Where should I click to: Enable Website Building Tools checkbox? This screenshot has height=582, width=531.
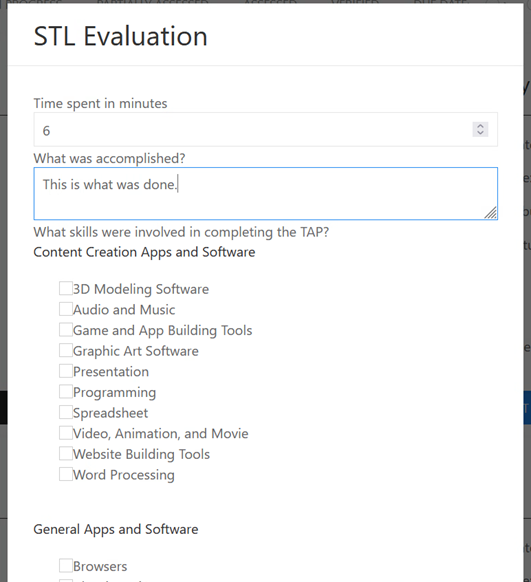tap(66, 453)
